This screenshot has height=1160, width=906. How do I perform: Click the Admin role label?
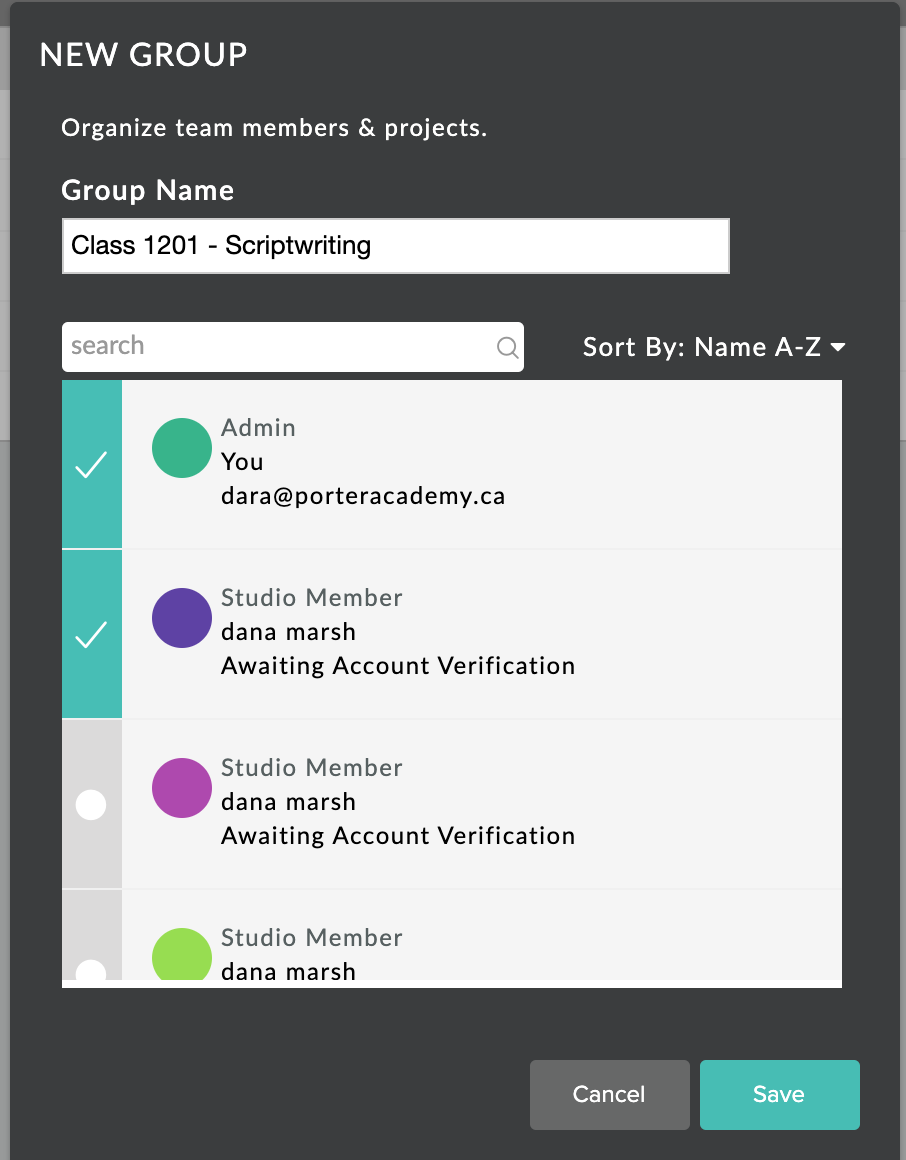pos(258,428)
